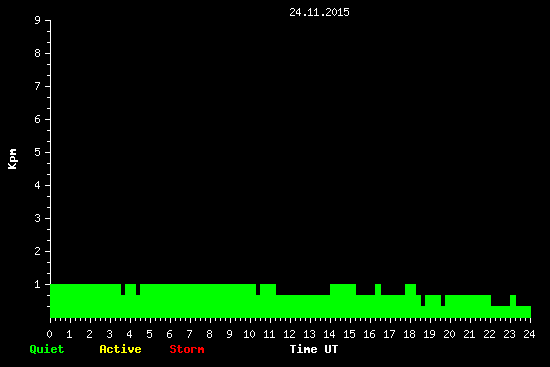Click the Kp value 5 axis label
550x367 pixels.
click(x=38, y=152)
